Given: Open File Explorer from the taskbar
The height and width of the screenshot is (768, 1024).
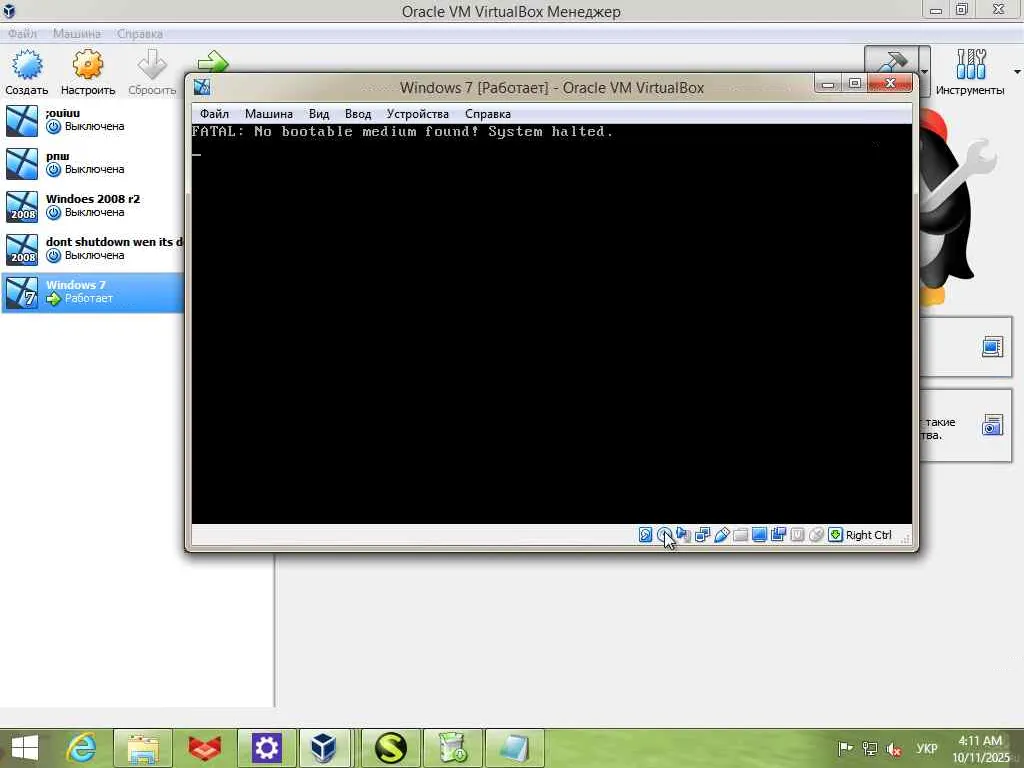Looking at the screenshot, I should tap(142, 748).
